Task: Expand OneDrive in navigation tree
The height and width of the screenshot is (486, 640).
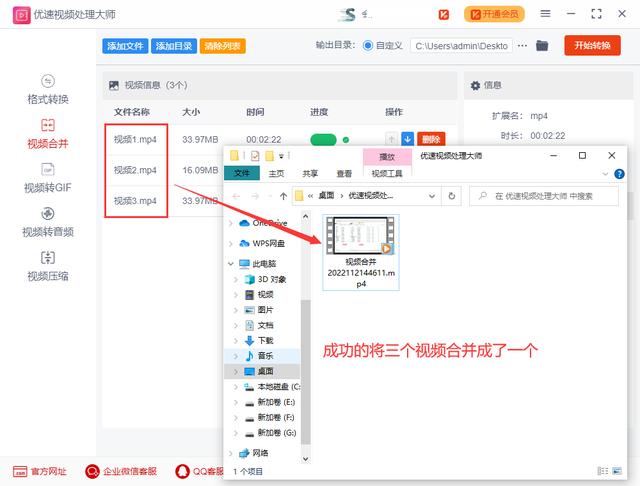Action: pos(231,223)
